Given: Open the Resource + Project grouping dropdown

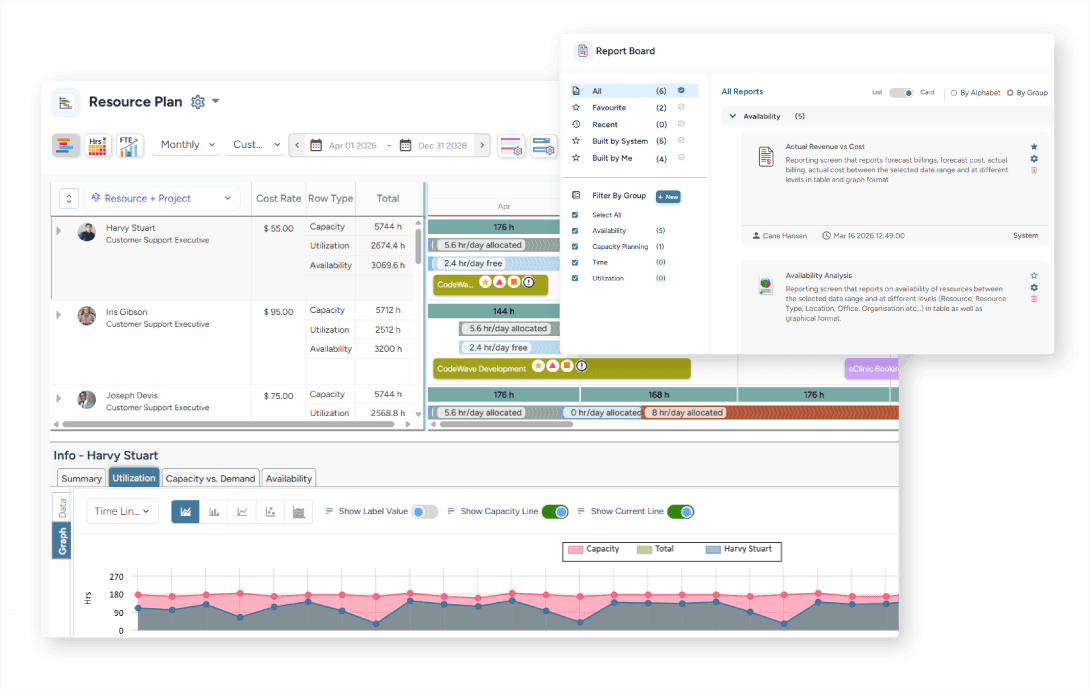Looking at the screenshot, I should (x=161, y=198).
